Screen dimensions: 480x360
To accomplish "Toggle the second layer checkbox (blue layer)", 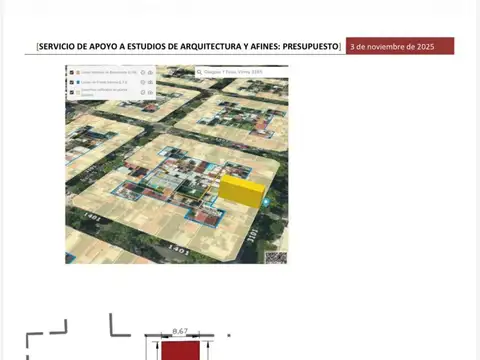I will (72, 82).
